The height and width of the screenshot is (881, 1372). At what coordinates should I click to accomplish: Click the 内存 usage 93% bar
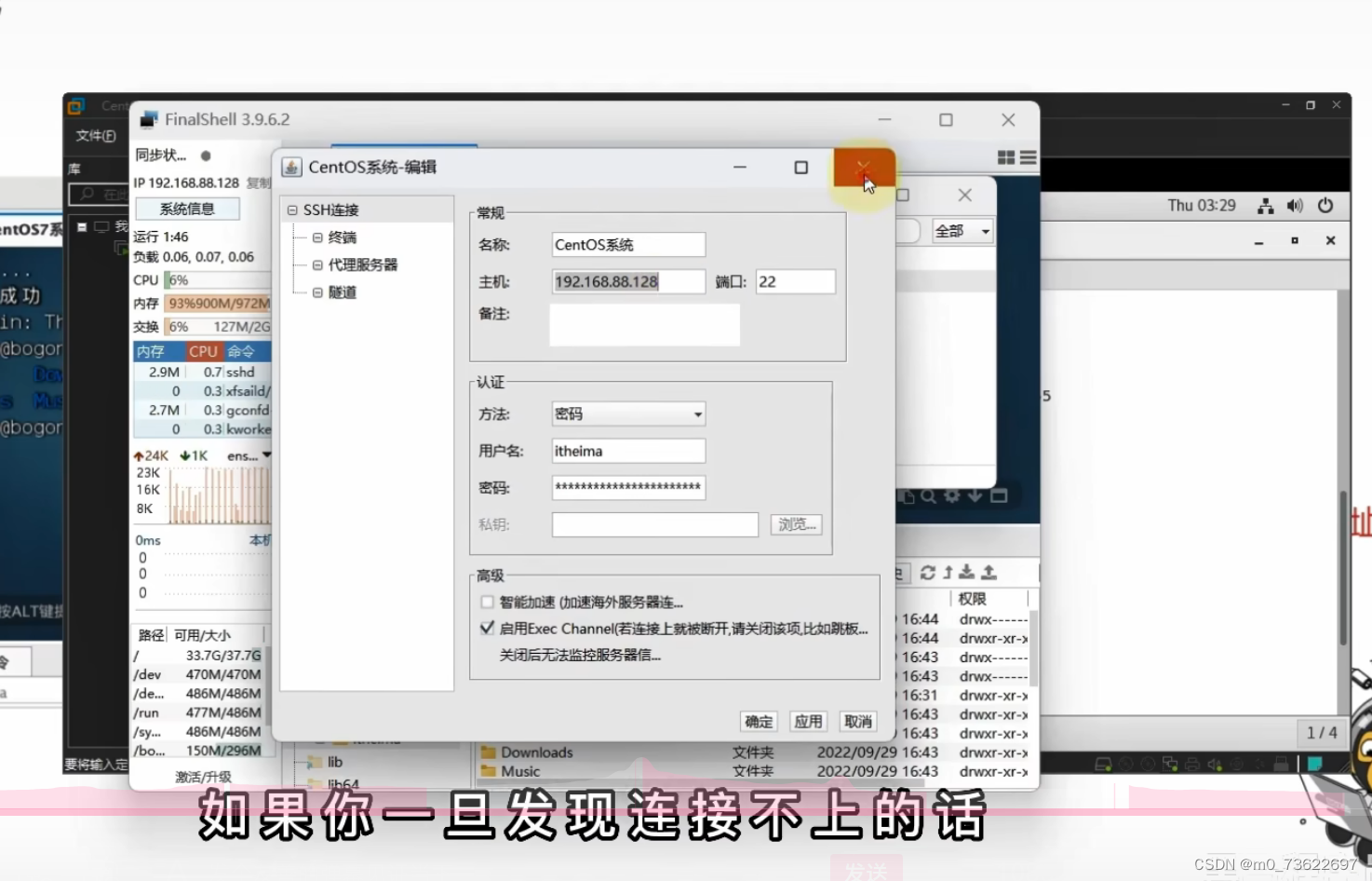pyautogui.click(x=218, y=304)
